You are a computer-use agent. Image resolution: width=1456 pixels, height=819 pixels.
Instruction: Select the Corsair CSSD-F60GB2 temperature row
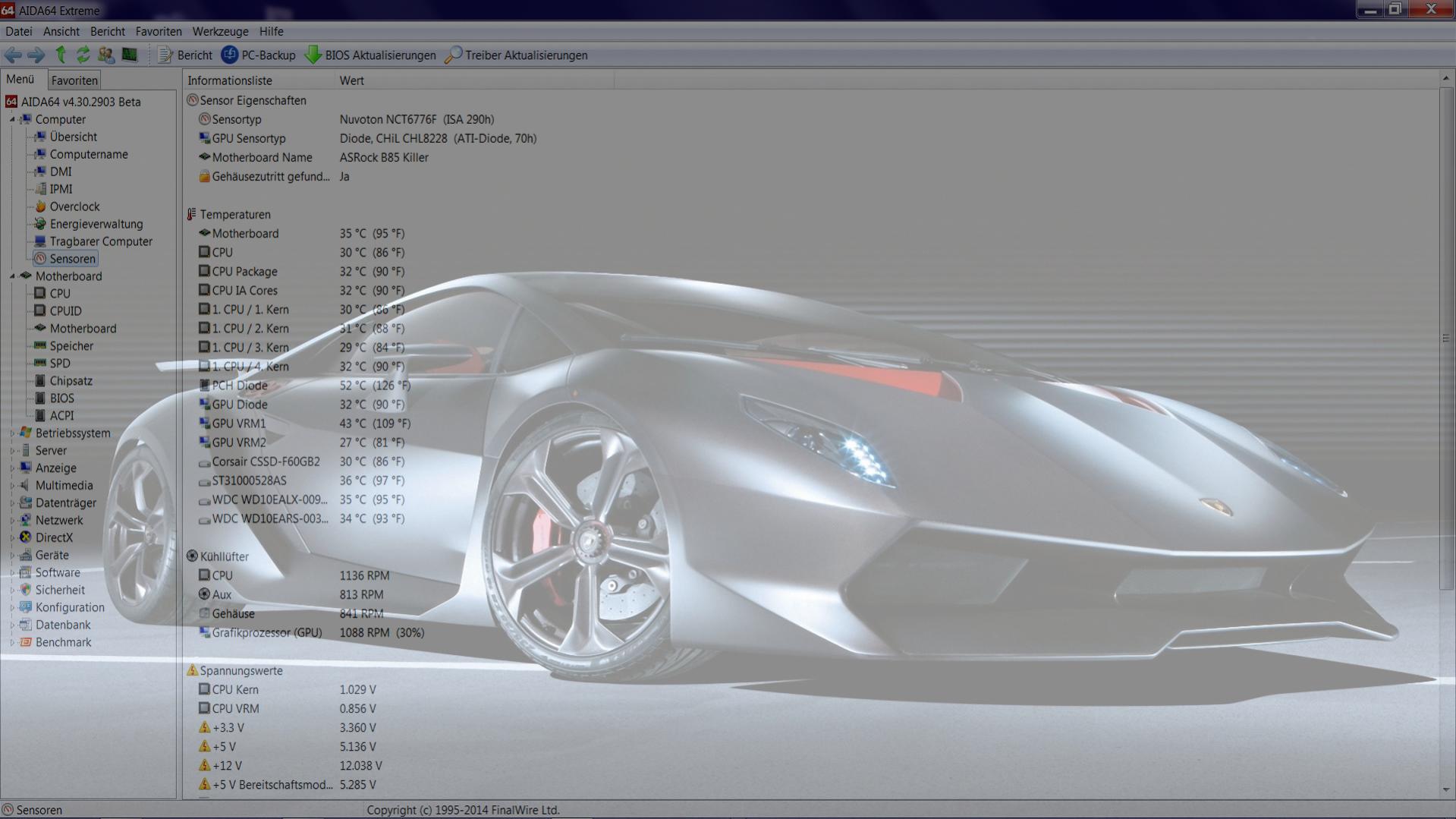302,461
